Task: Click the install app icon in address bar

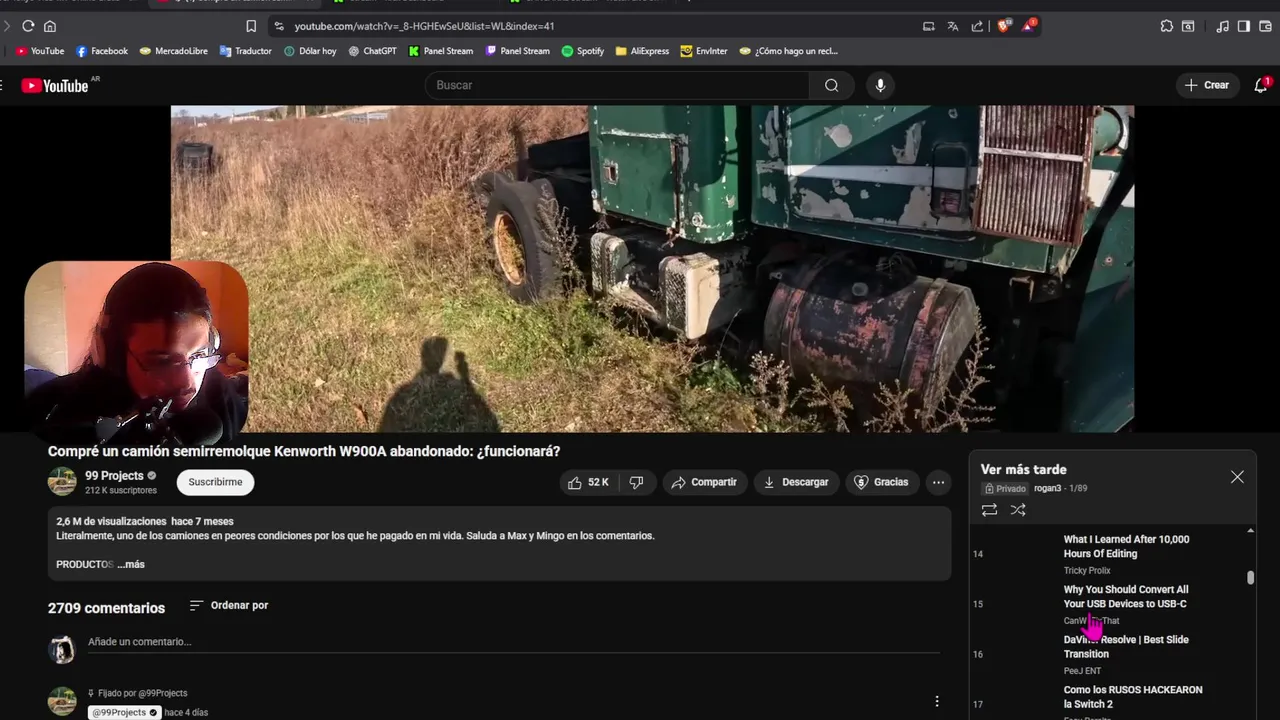Action: pos(929,26)
